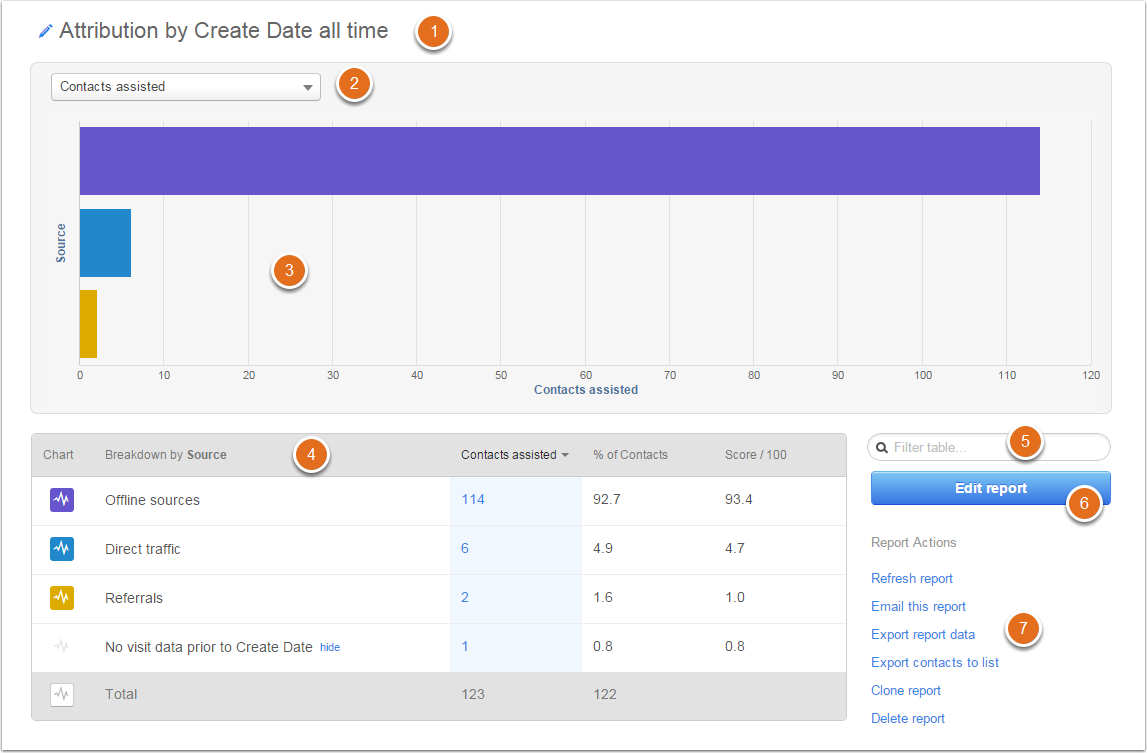This screenshot has width=1147, height=753.
Task: Click Export contacts to list link
Action: point(935,662)
